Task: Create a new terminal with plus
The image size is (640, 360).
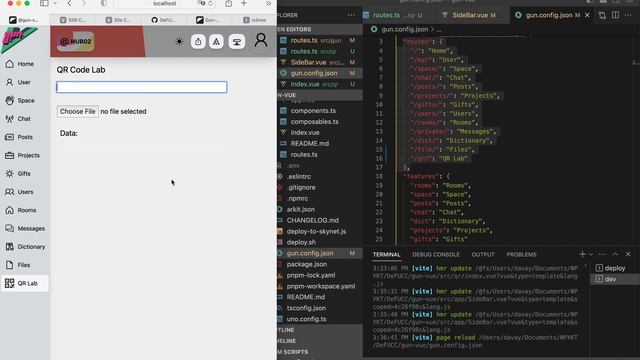Action: (x=582, y=254)
